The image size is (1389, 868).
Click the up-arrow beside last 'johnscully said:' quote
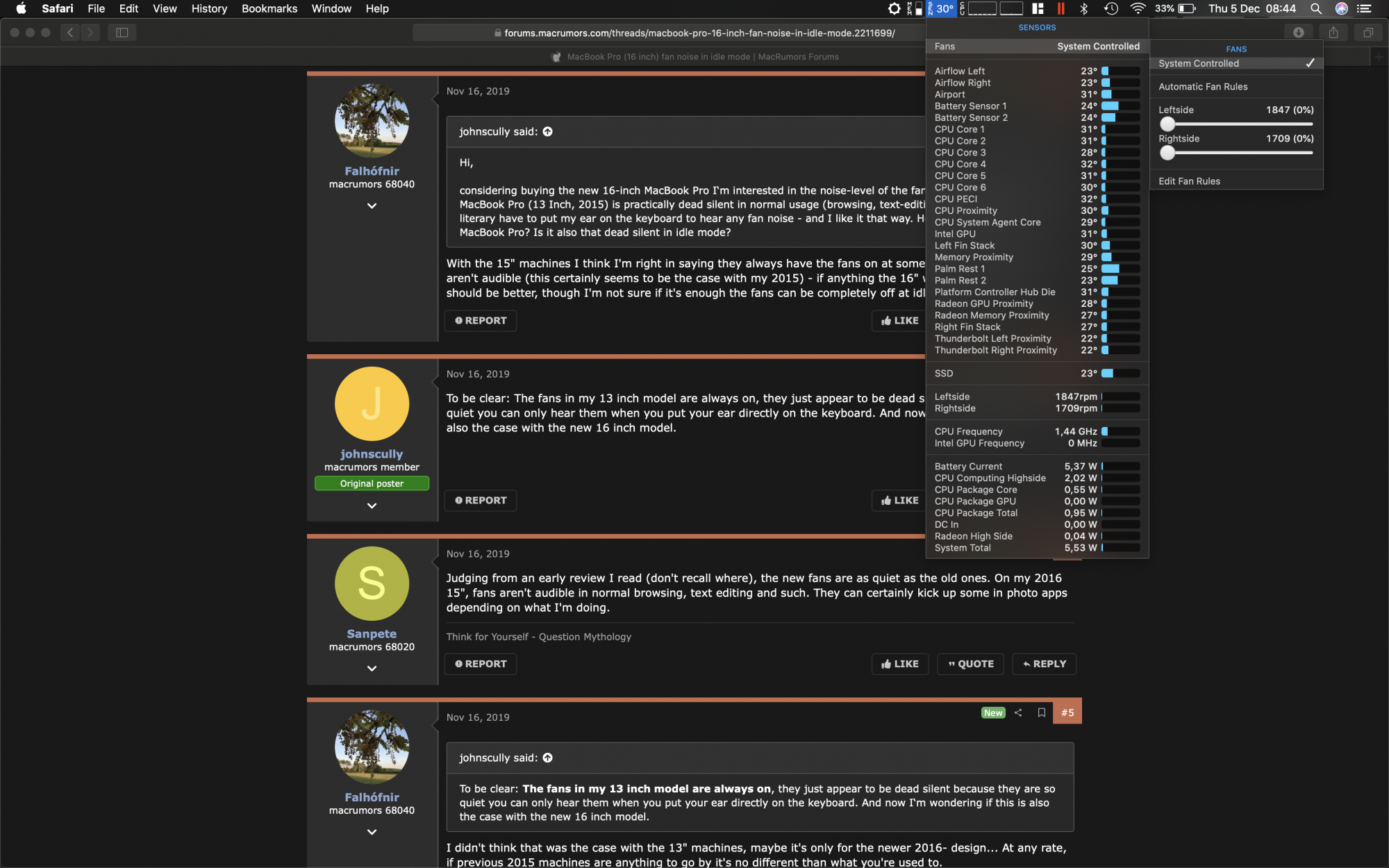click(x=547, y=758)
